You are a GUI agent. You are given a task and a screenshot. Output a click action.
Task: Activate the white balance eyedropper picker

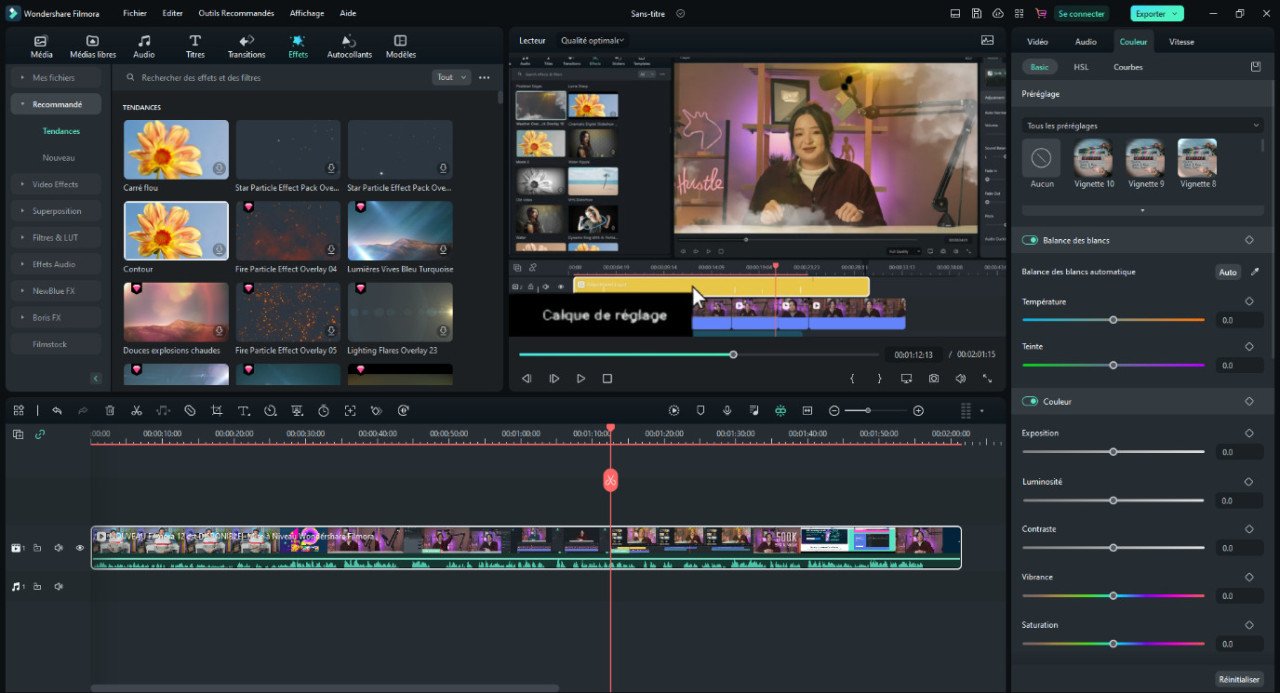pos(1256,271)
